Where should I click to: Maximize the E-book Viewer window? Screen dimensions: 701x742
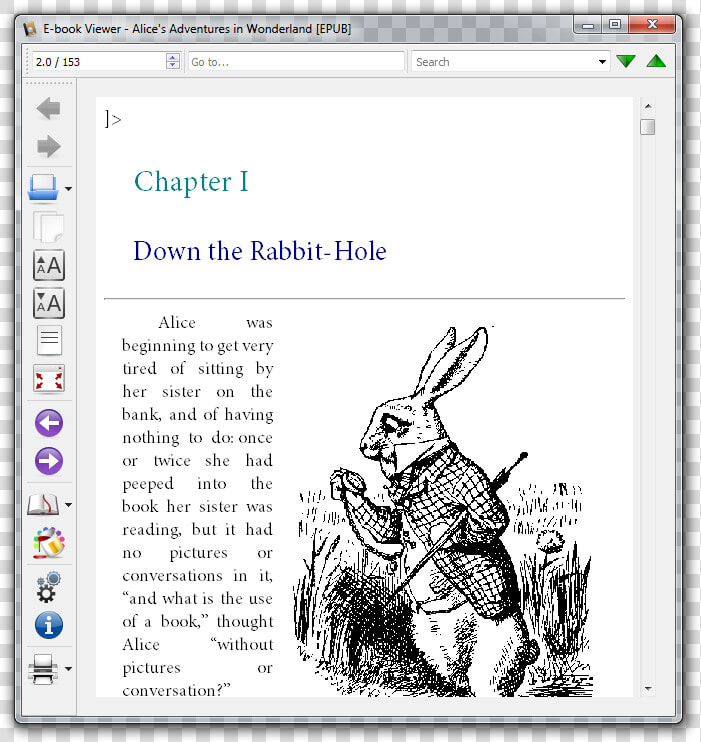coord(615,25)
